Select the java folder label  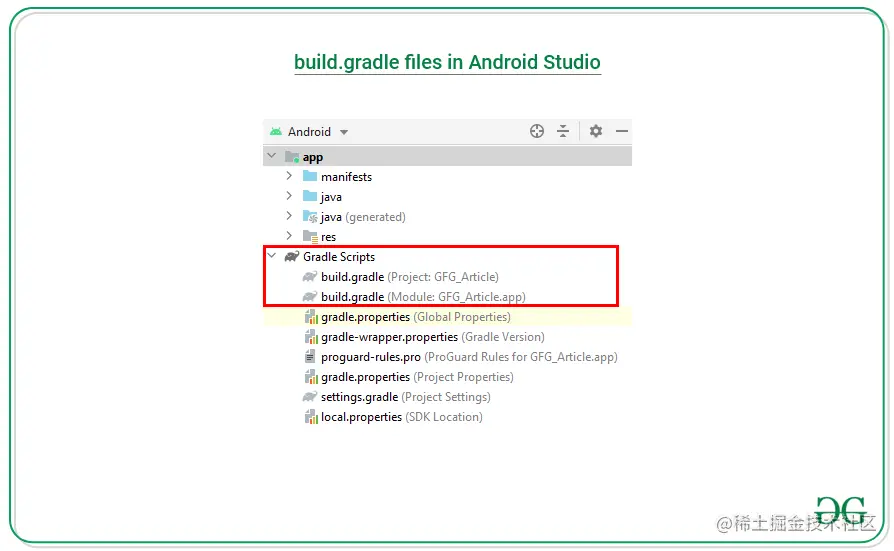pyautogui.click(x=331, y=197)
